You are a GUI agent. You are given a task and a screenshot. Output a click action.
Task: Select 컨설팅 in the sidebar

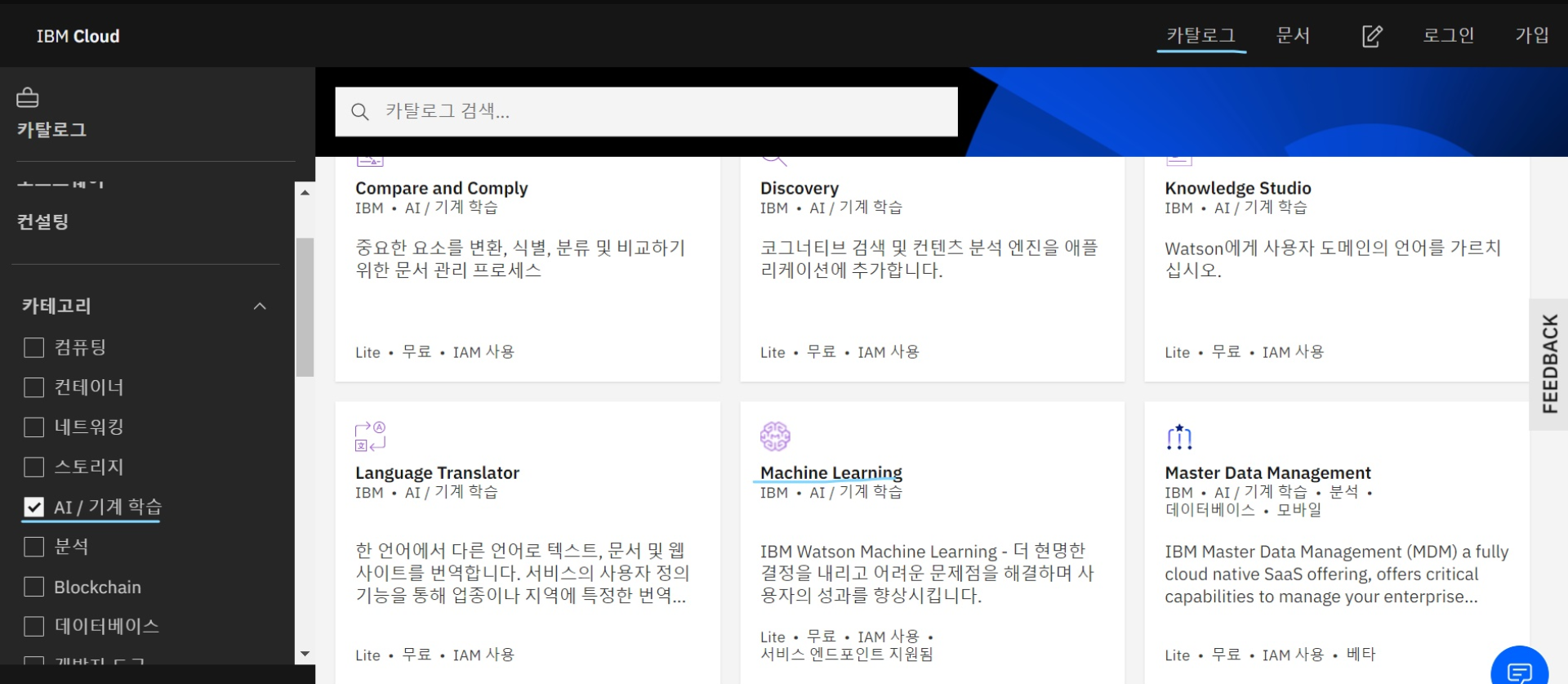pyautogui.click(x=43, y=221)
